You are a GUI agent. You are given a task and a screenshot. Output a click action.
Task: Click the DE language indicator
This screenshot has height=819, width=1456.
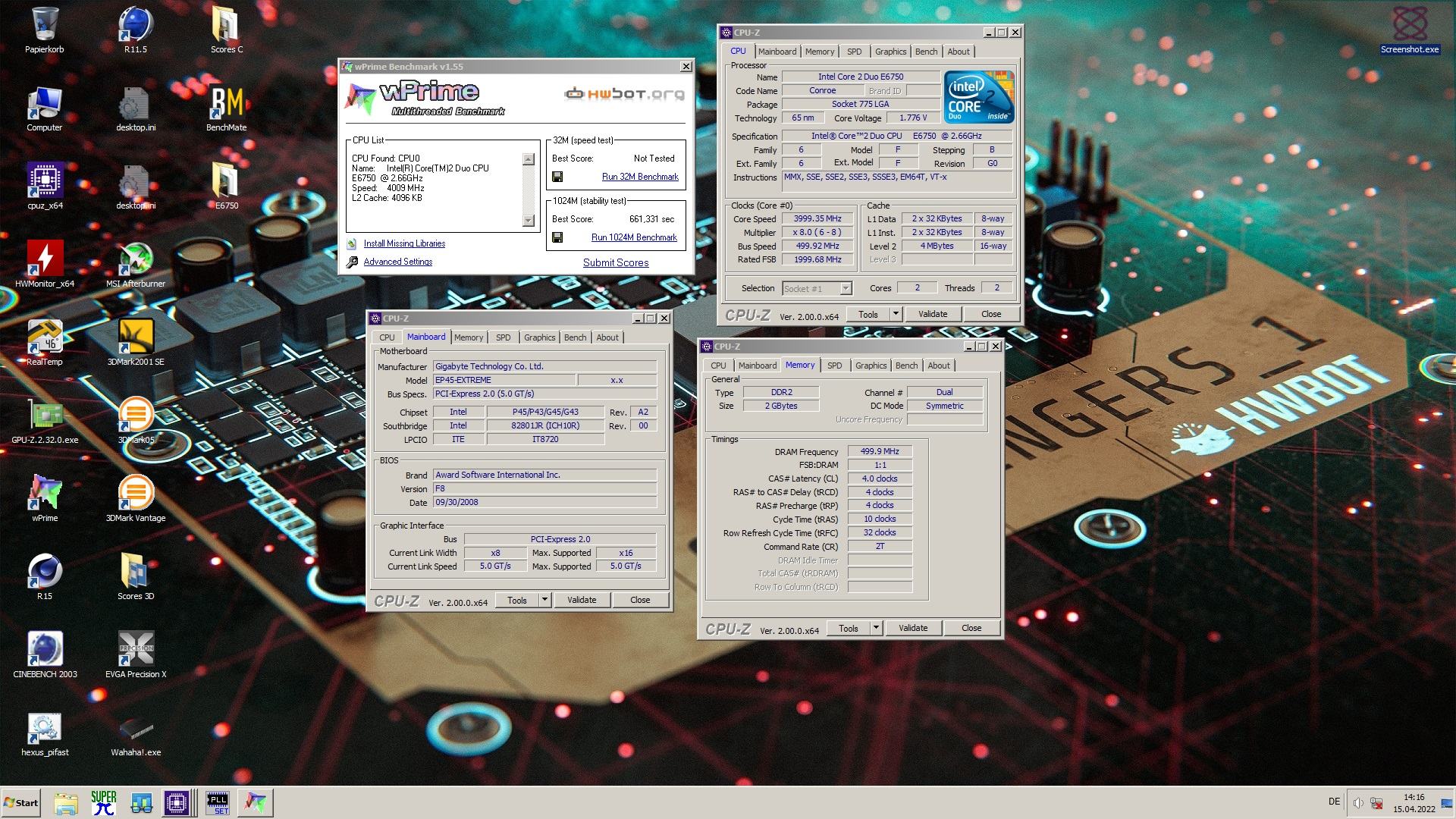(x=1334, y=802)
